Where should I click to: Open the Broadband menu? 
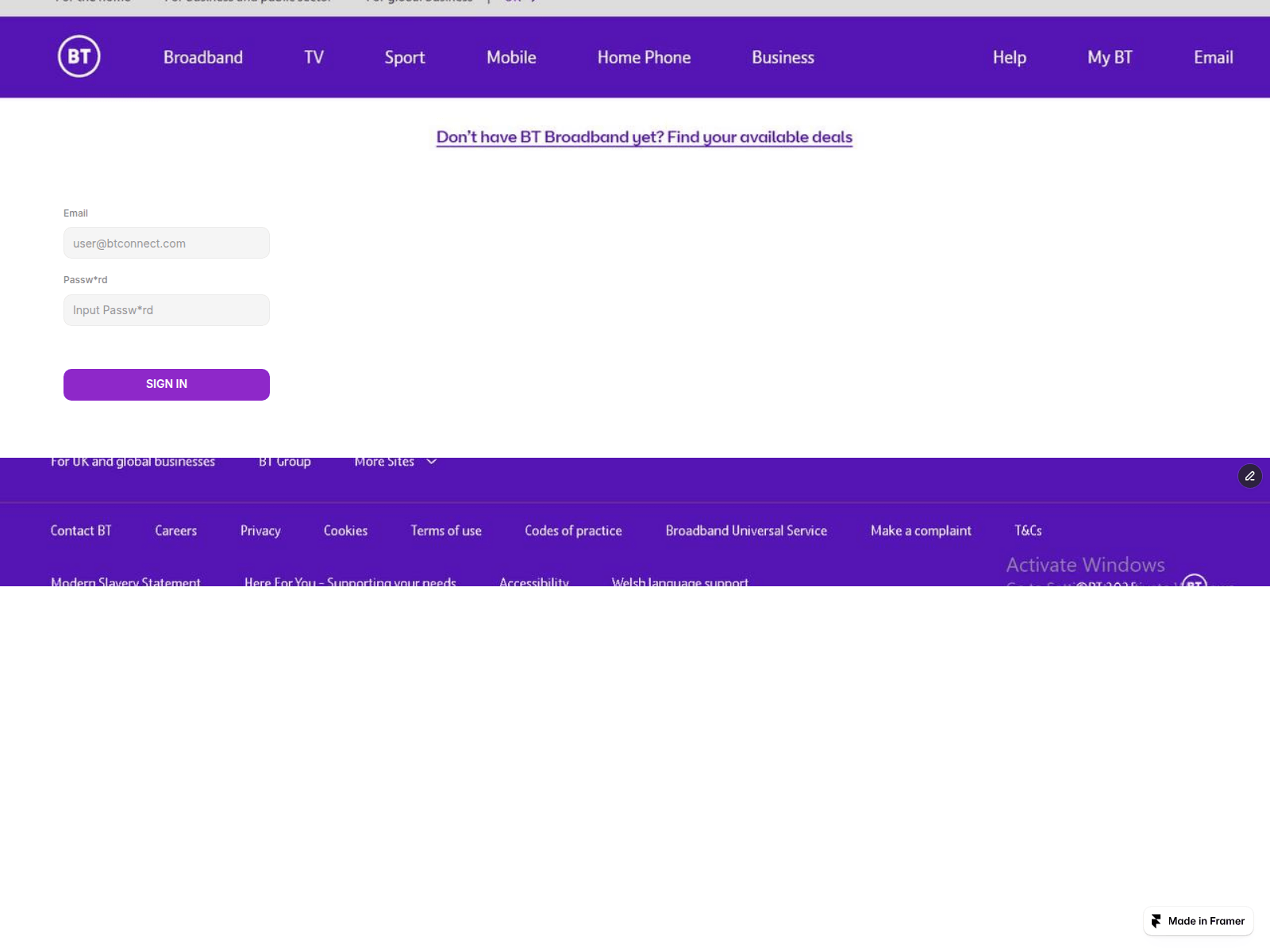[203, 57]
